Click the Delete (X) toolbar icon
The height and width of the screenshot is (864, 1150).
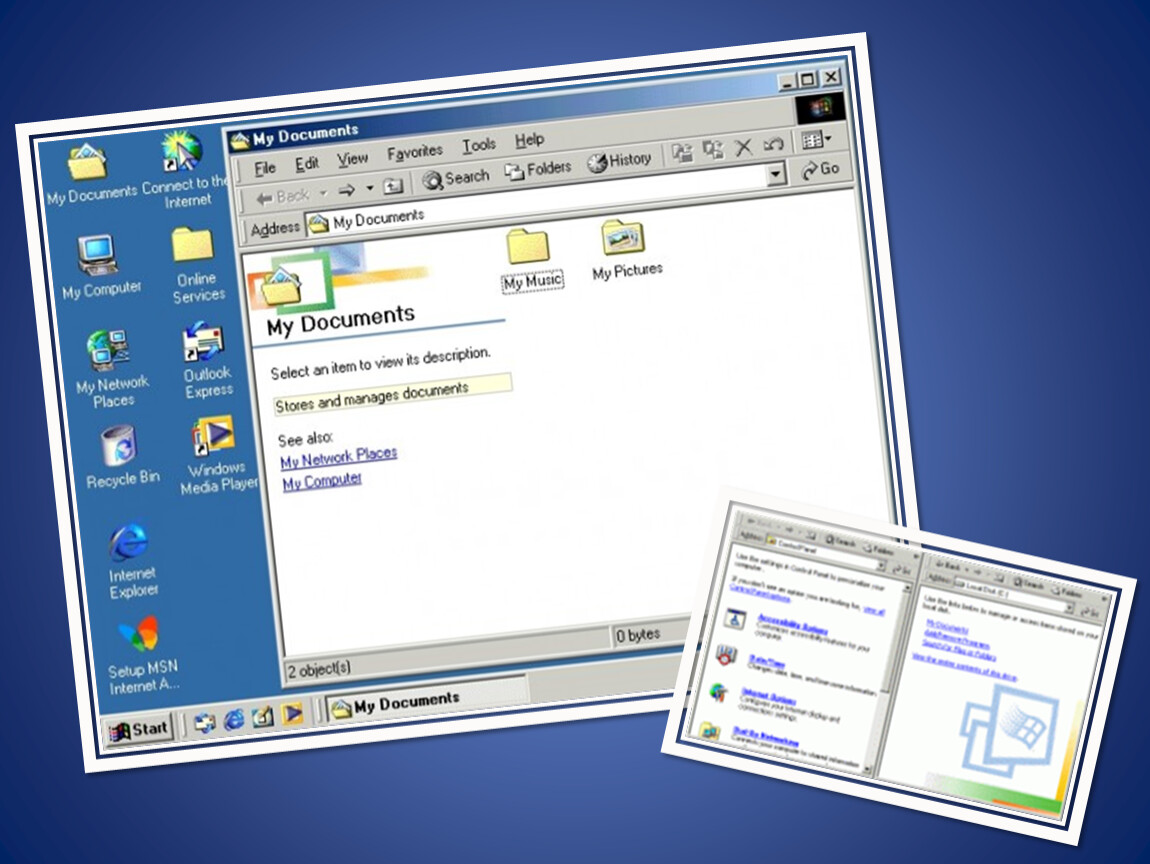pyautogui.click(x=744, y=147)
